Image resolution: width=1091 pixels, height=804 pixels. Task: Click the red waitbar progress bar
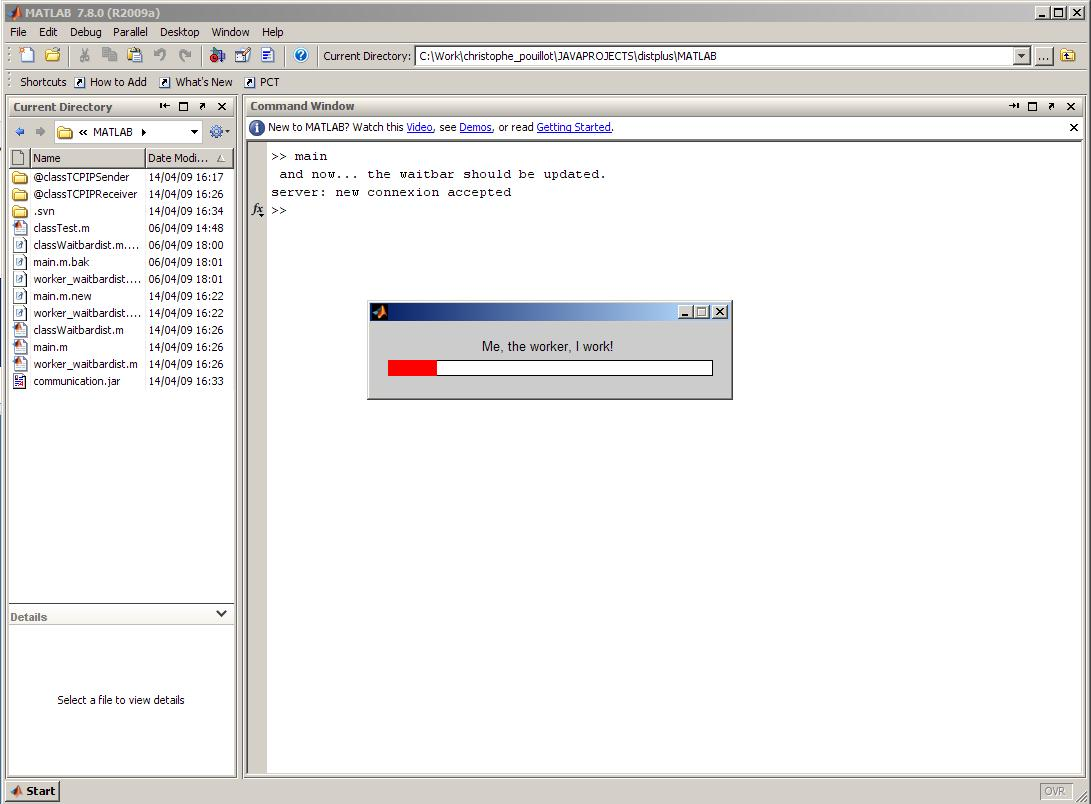[x=413, y=368]
